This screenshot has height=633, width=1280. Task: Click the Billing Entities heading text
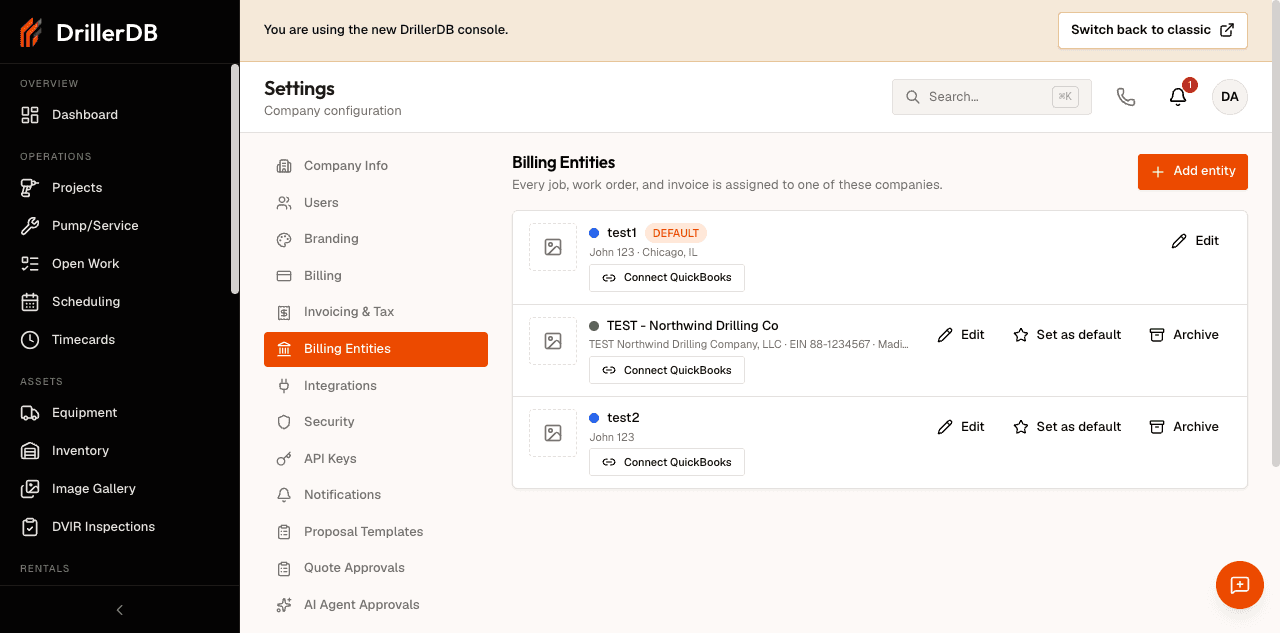click(564, 162)
